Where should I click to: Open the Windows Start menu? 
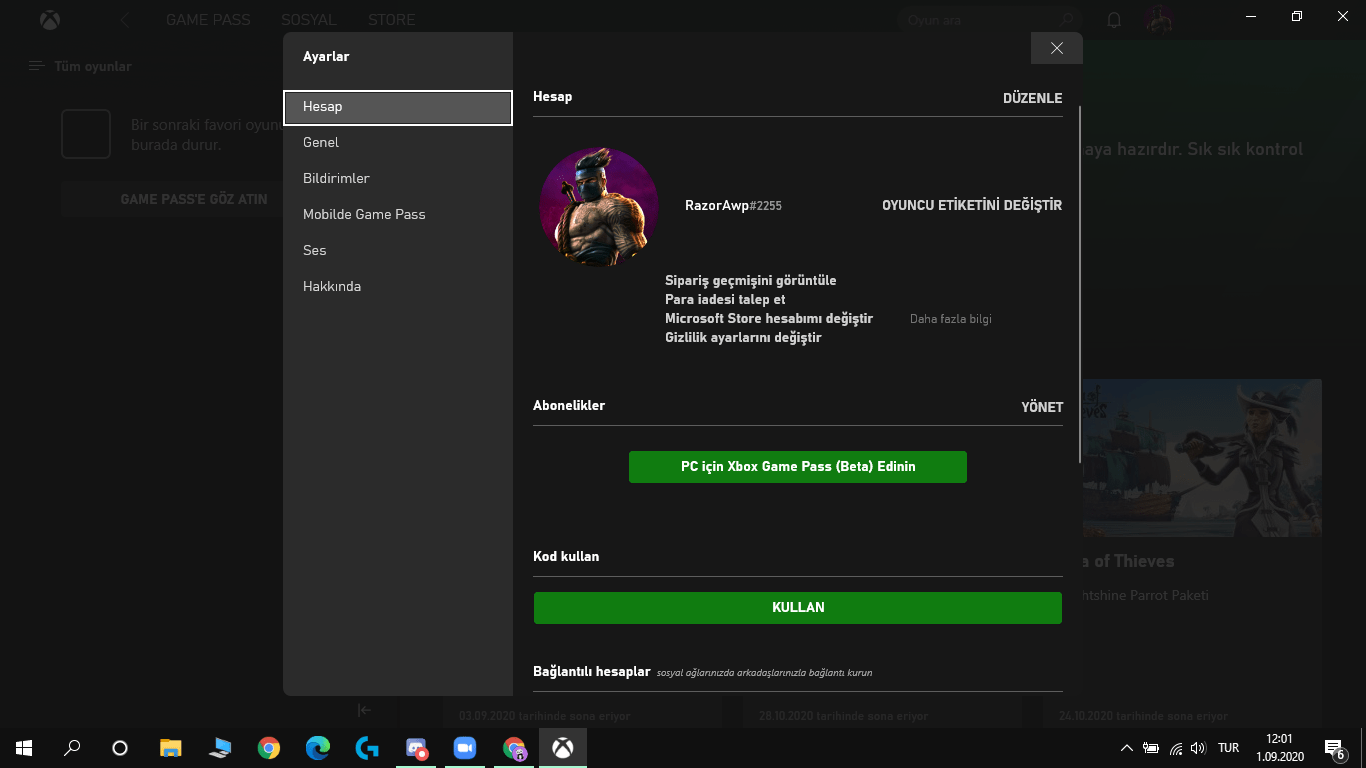pos(24,748)
